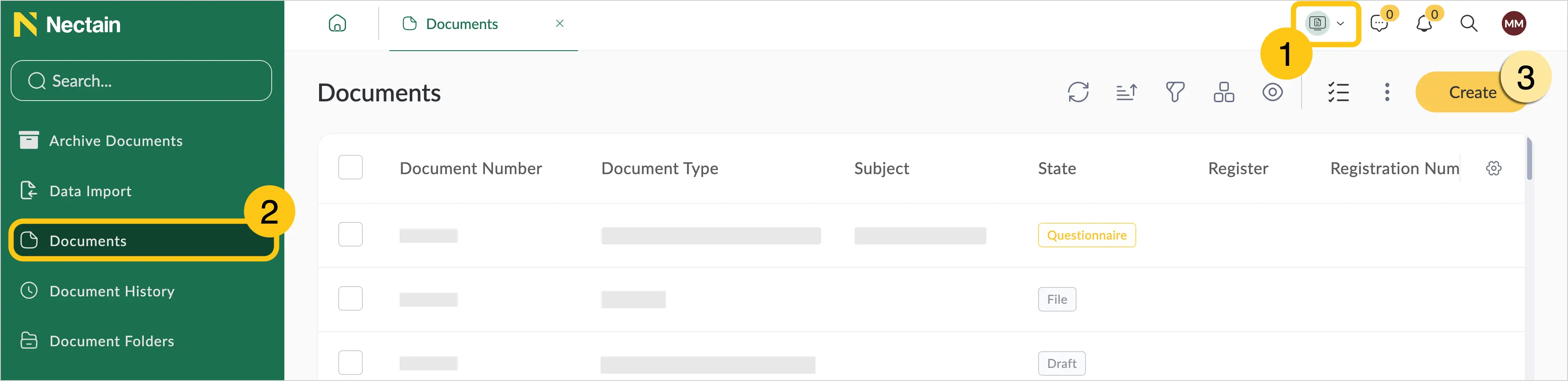Go to the home icon tab
The height and width of the screenshot is (381, 1568).
click(x=337, y=24)
